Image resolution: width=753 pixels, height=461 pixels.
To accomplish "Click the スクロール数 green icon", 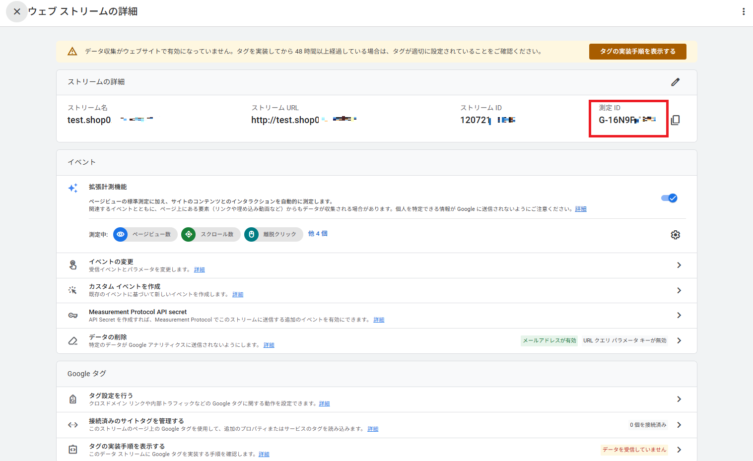I will (188, 234).
